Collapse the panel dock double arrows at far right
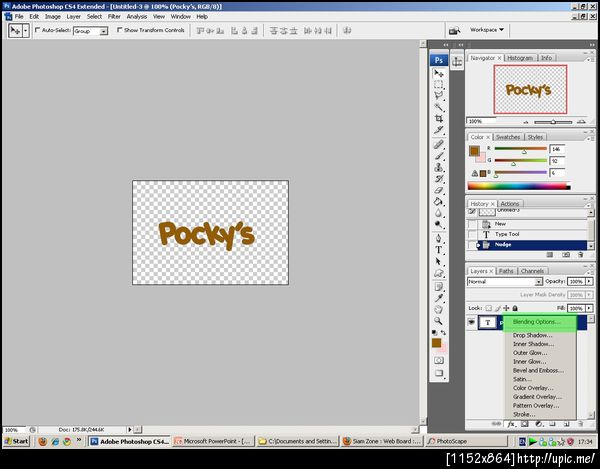The width and height of the screenshot is (600, 469). pyautogui.click(x=592, y=45)
